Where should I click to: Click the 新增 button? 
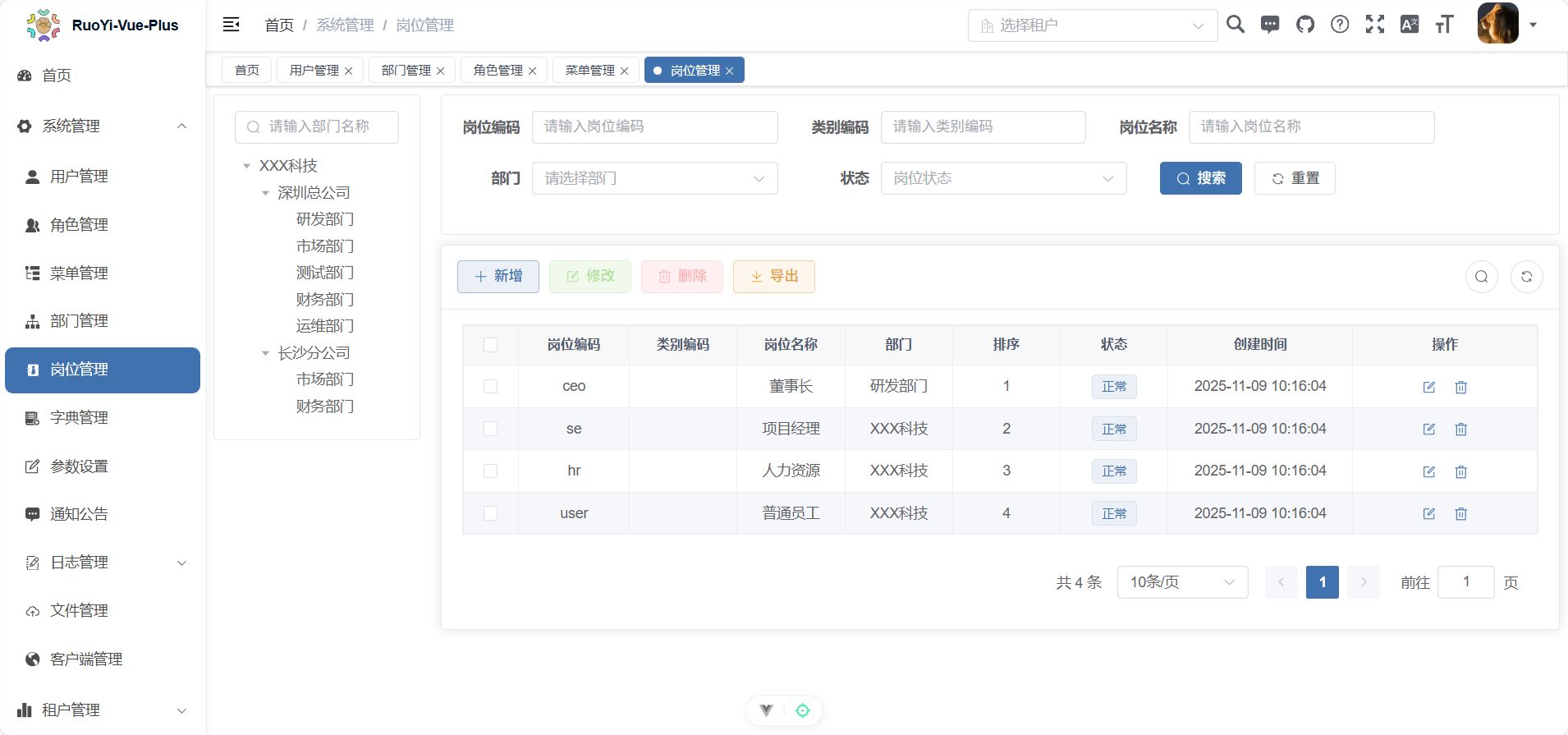coord(497,277)
